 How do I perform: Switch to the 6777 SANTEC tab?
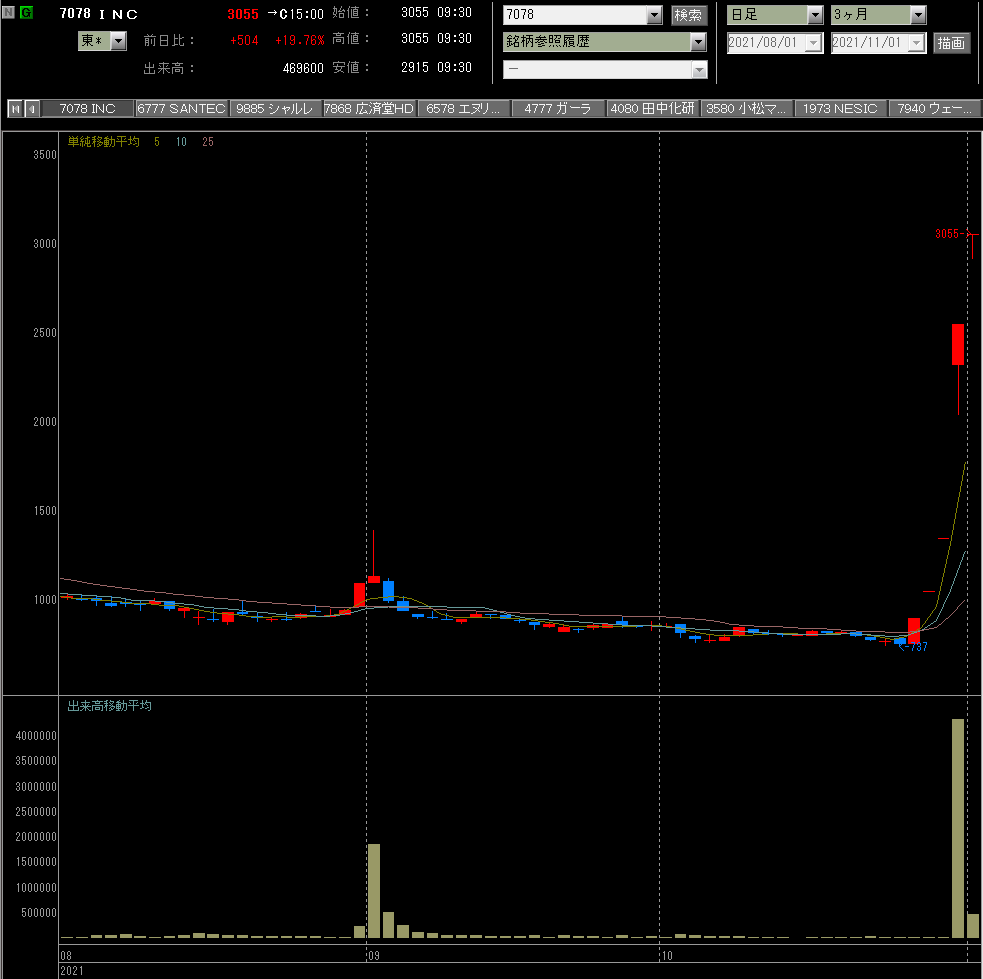point(182,108)
